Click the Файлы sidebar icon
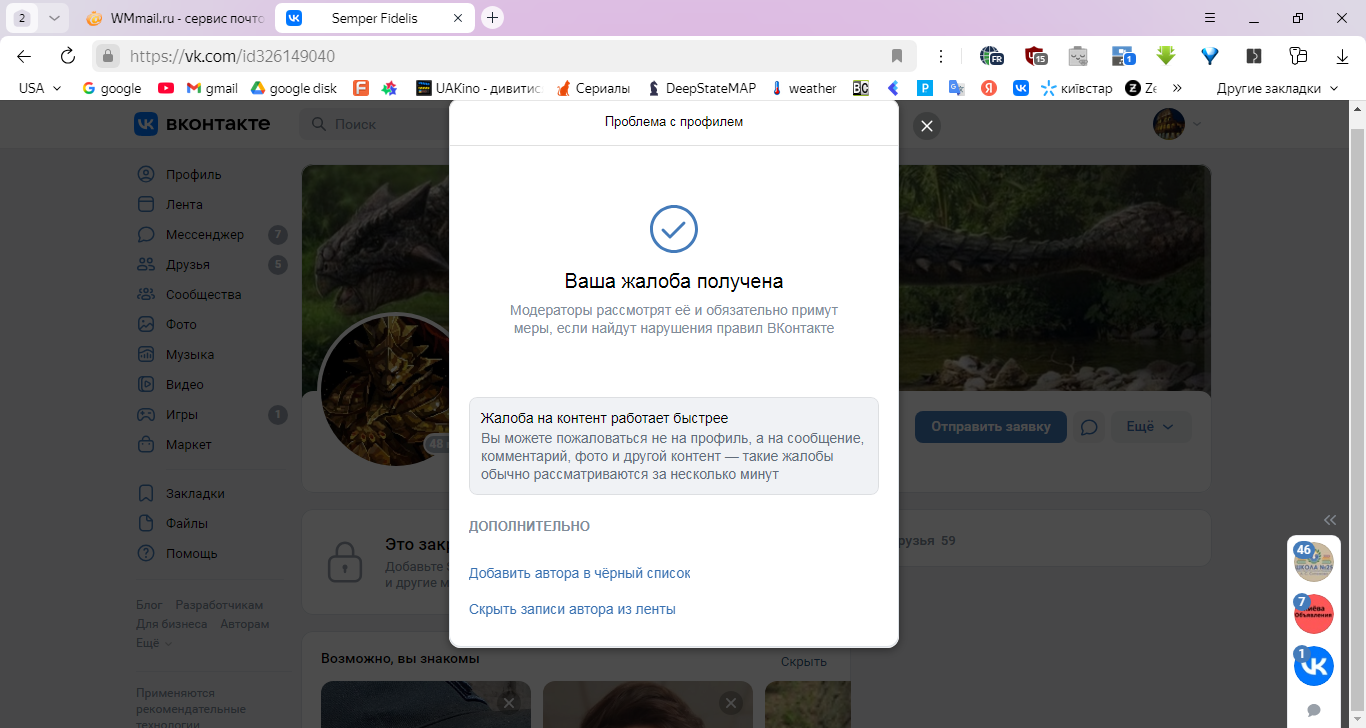This screenshot has height=728, width=1366. click(x=146, y=523)
